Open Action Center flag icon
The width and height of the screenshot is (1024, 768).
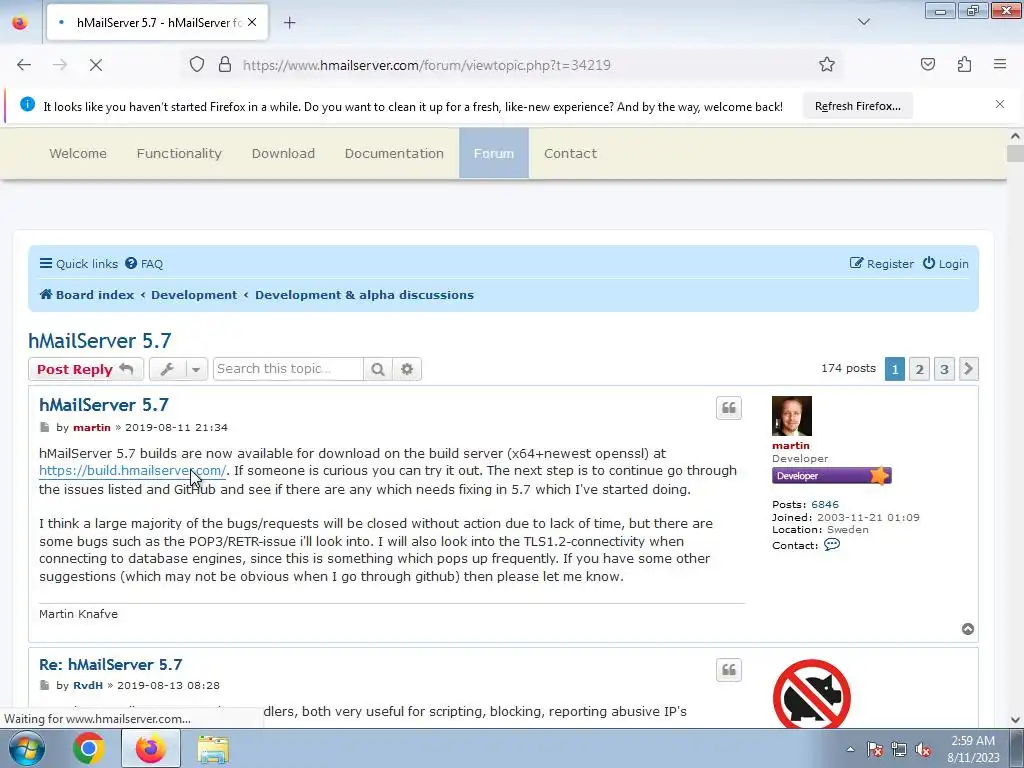874,749
